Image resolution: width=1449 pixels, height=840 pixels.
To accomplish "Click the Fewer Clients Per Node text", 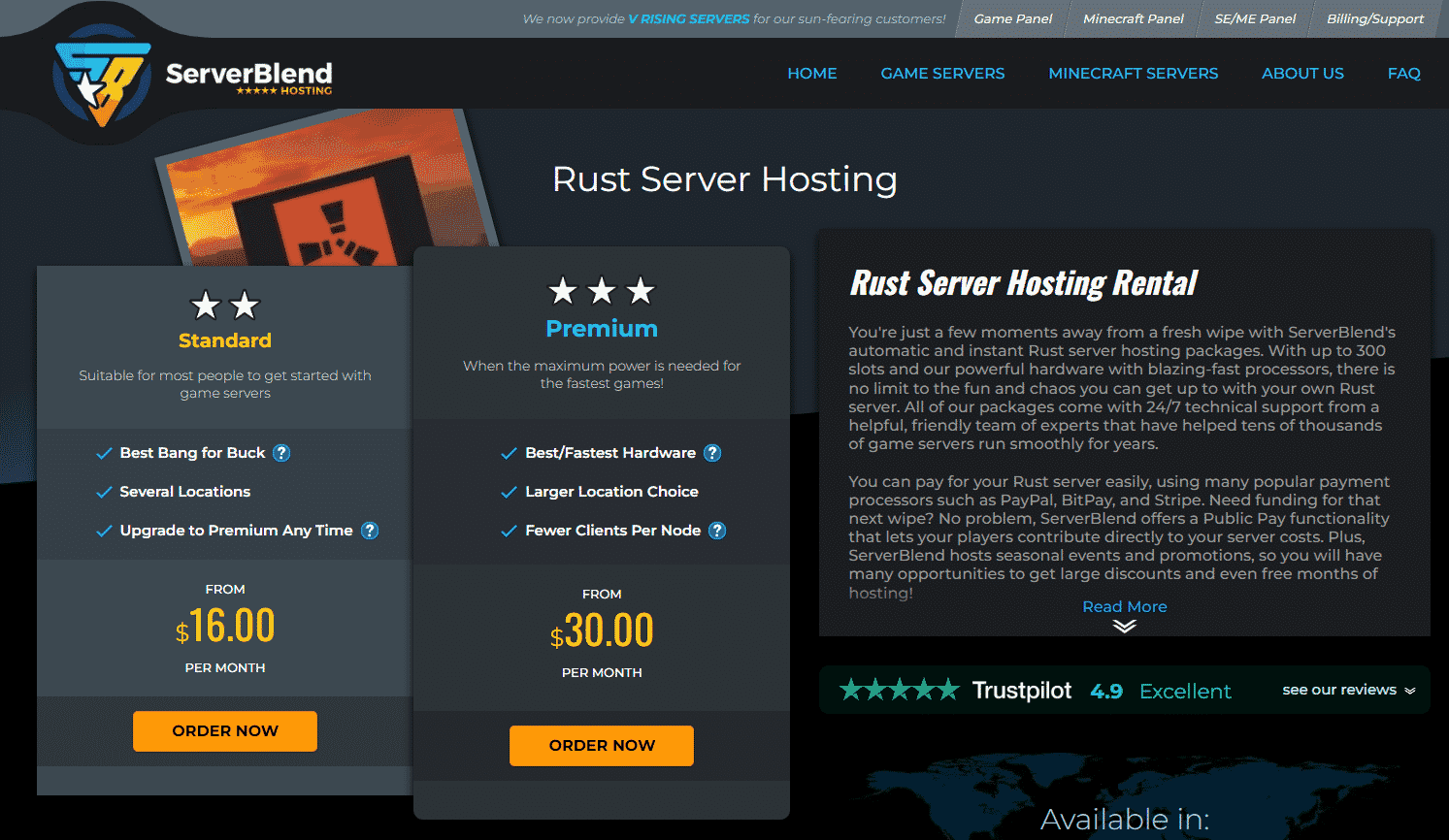I will [x=612, y=531].
